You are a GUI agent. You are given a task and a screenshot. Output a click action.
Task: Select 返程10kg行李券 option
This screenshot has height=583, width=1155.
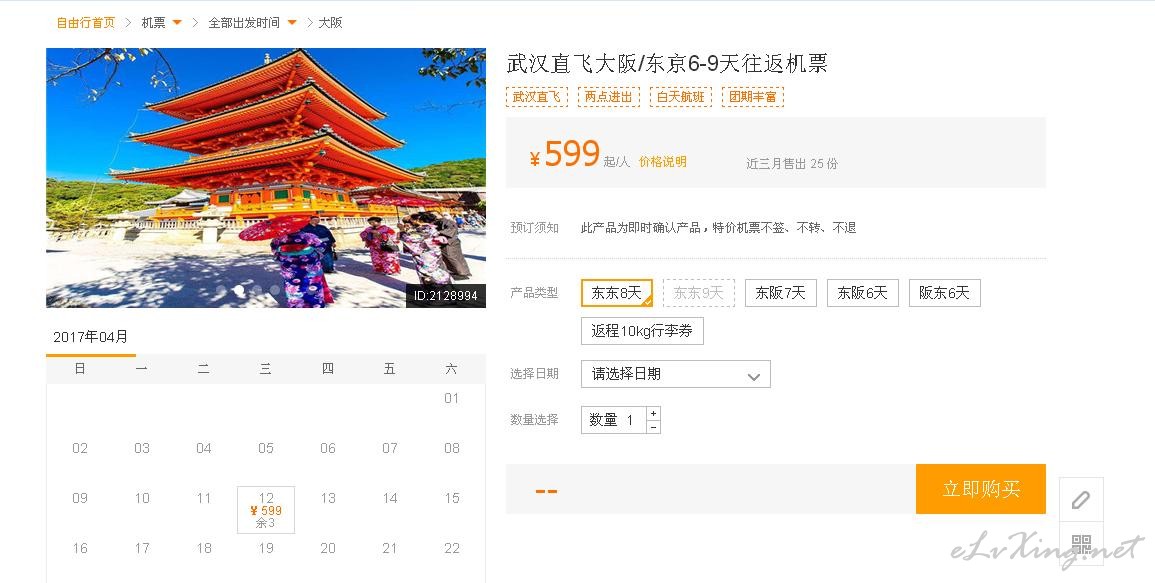(642, 331)
